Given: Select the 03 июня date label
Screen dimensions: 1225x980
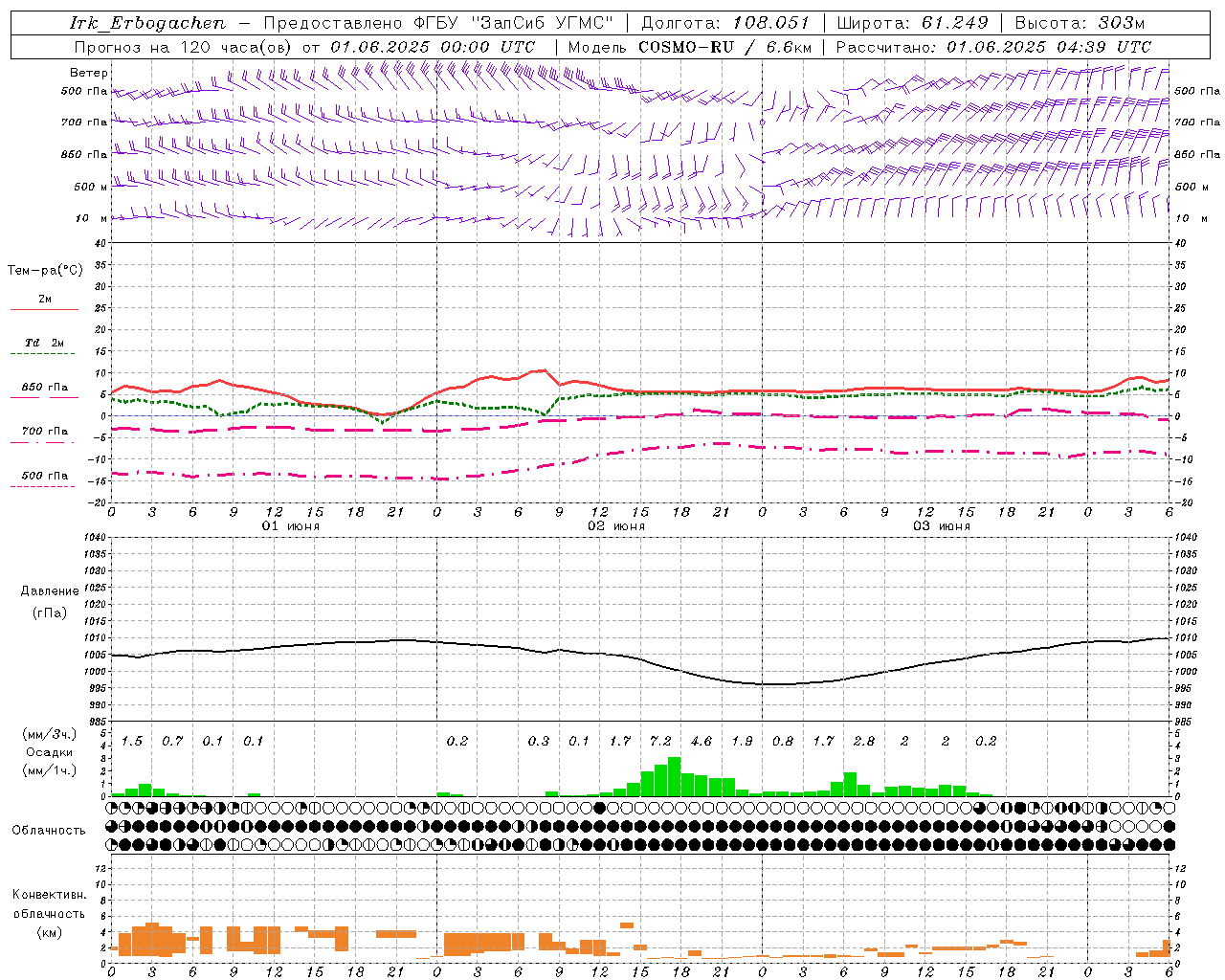Looking at the screenshot, I should point(942,526).
